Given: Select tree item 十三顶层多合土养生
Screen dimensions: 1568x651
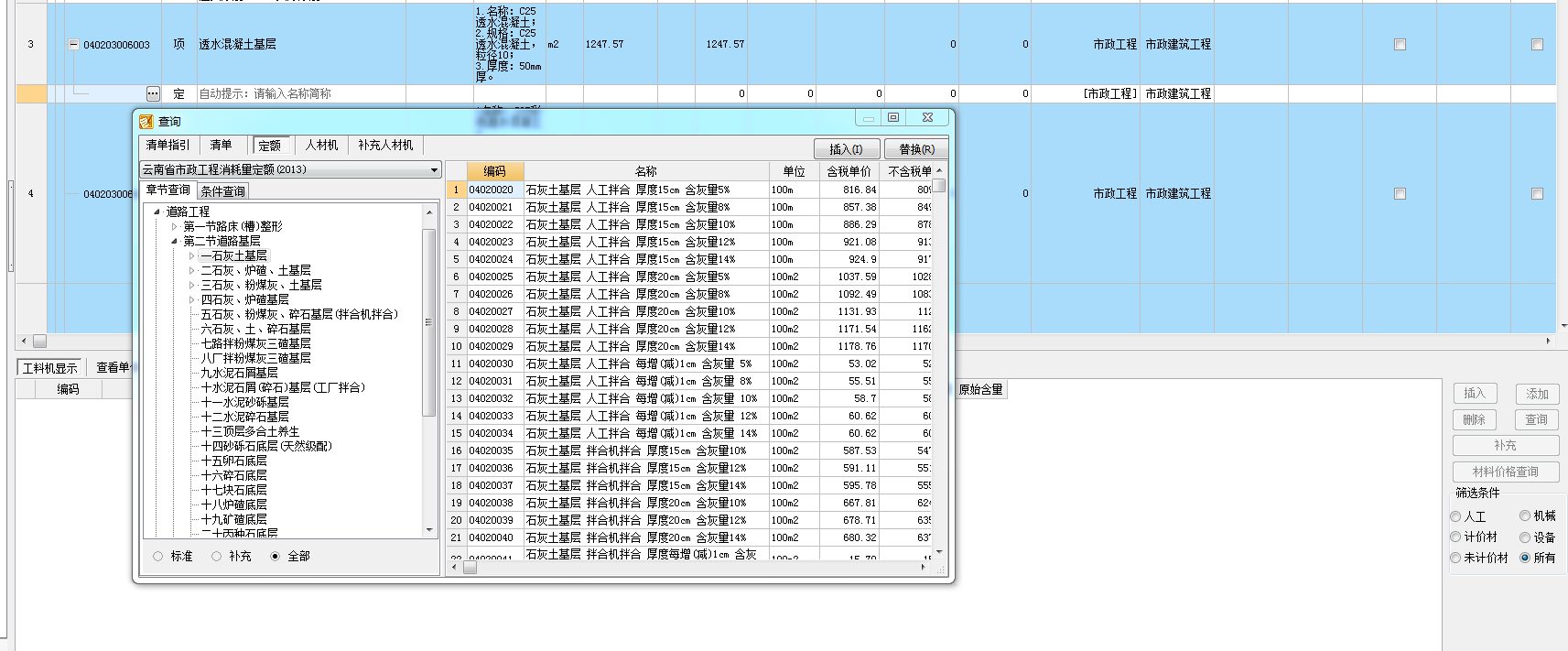Looking at the screenshot, I should 250,431.
